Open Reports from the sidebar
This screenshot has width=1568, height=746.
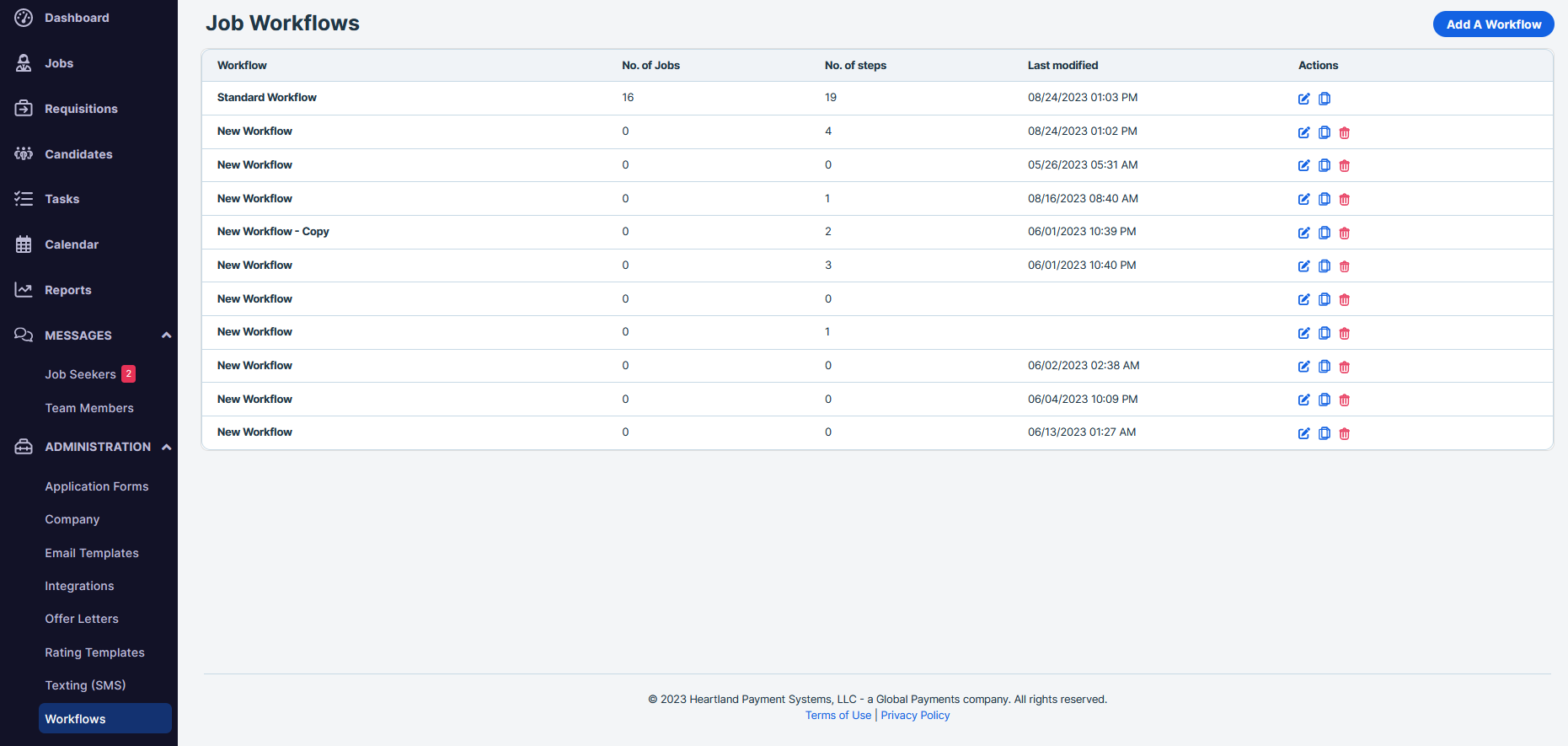pos(68,290)
